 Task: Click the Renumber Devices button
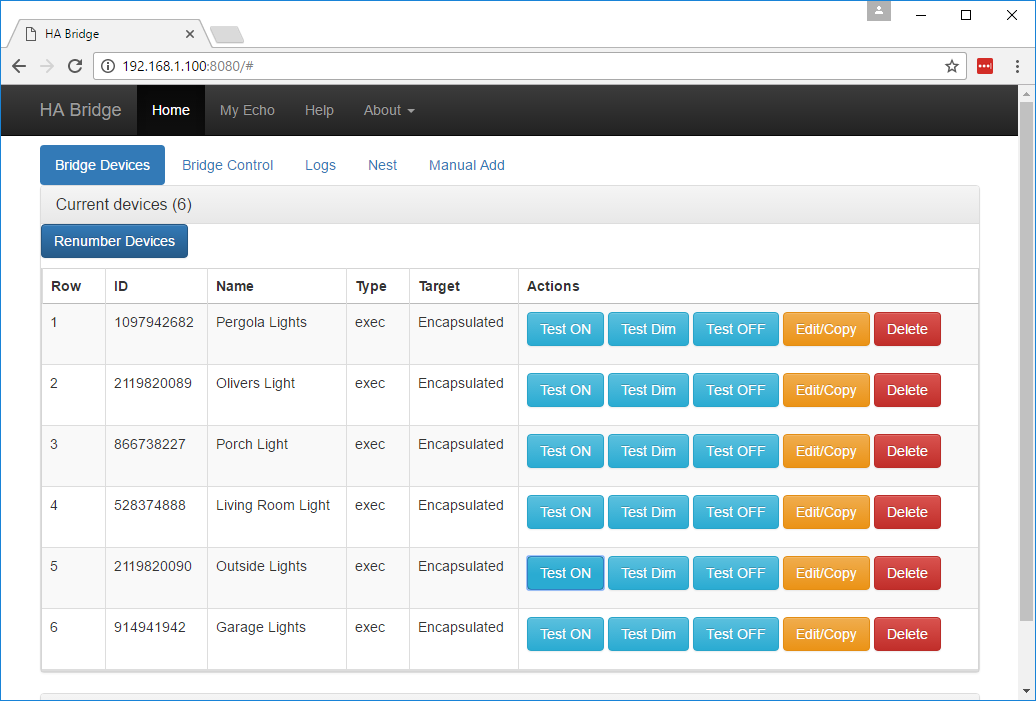[114, 241]
